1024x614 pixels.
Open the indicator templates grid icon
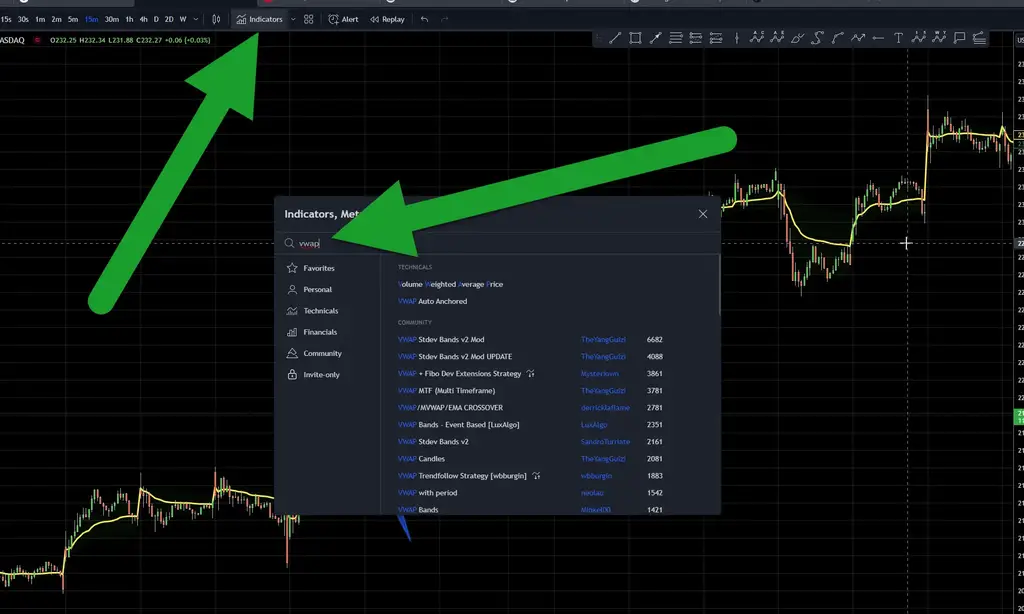[309, 19]
